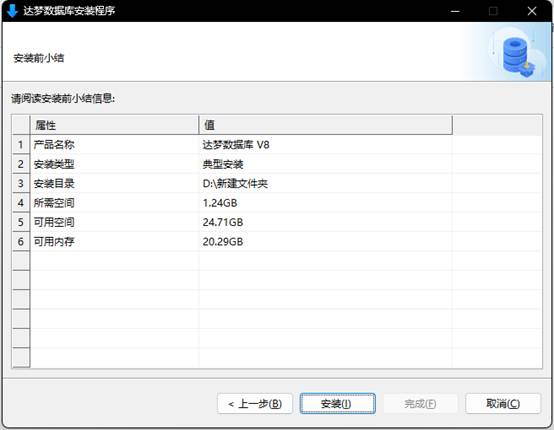
Task: Click the 属性 column header
Action: [x=114, y=125]
